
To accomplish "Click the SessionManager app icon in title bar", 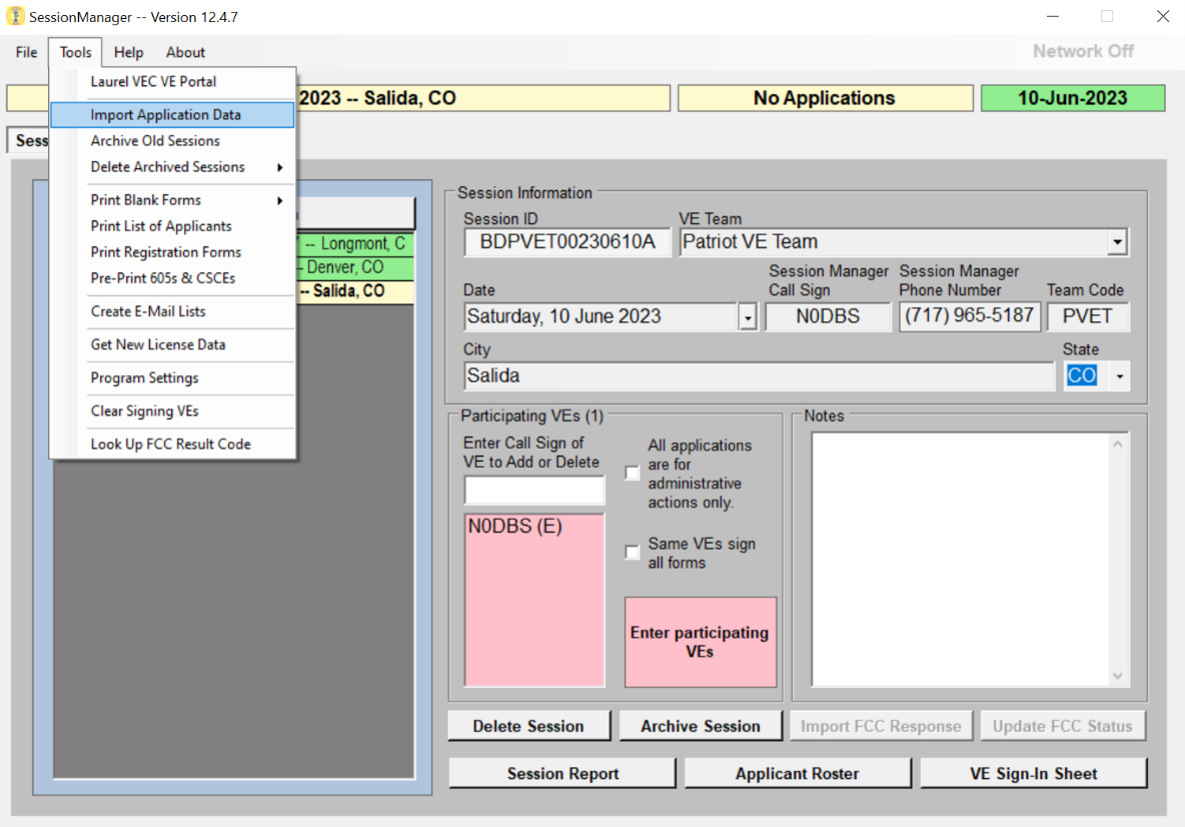I will (15, 16).
